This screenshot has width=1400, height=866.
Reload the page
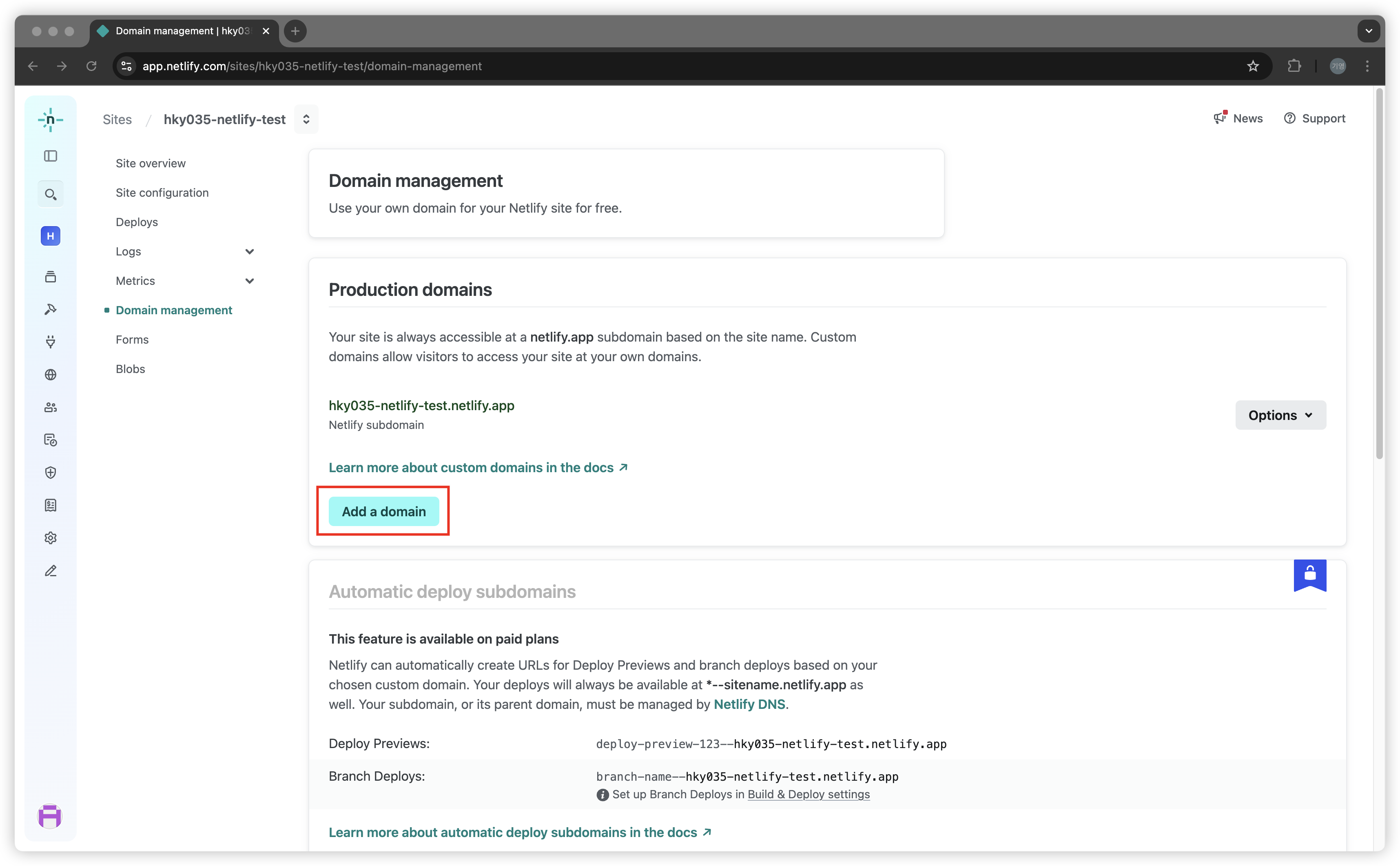pos(91,66)
